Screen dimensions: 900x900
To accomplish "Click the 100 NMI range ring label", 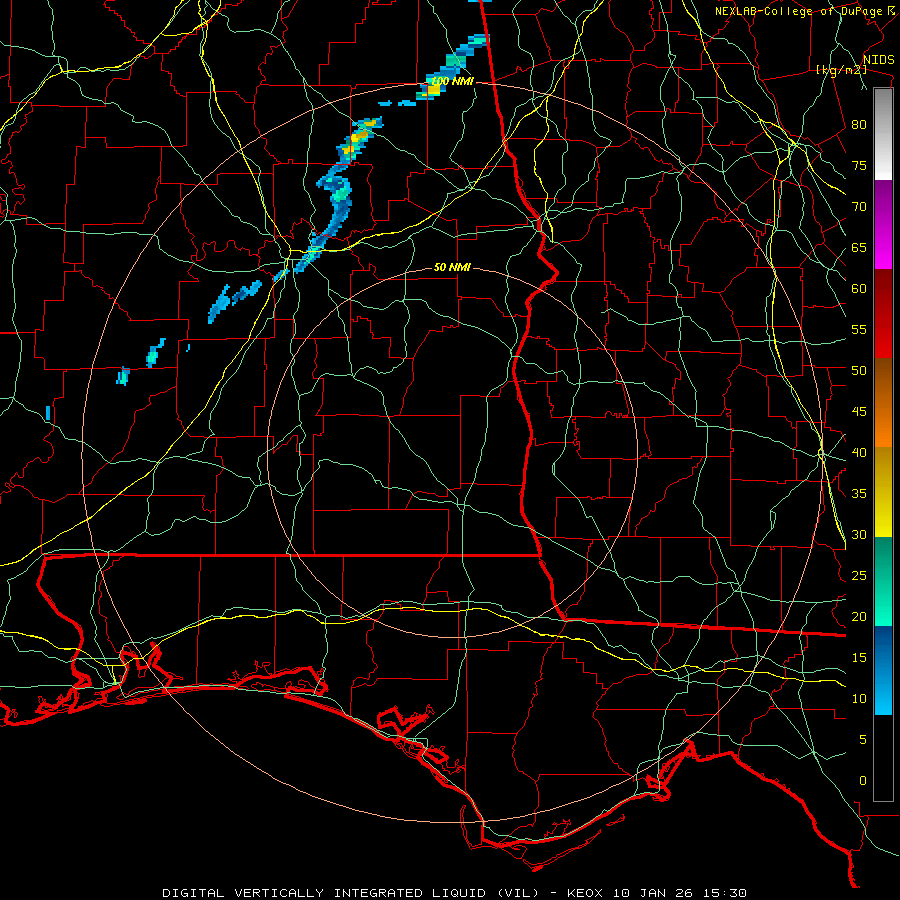I will [x=452, y=82].
